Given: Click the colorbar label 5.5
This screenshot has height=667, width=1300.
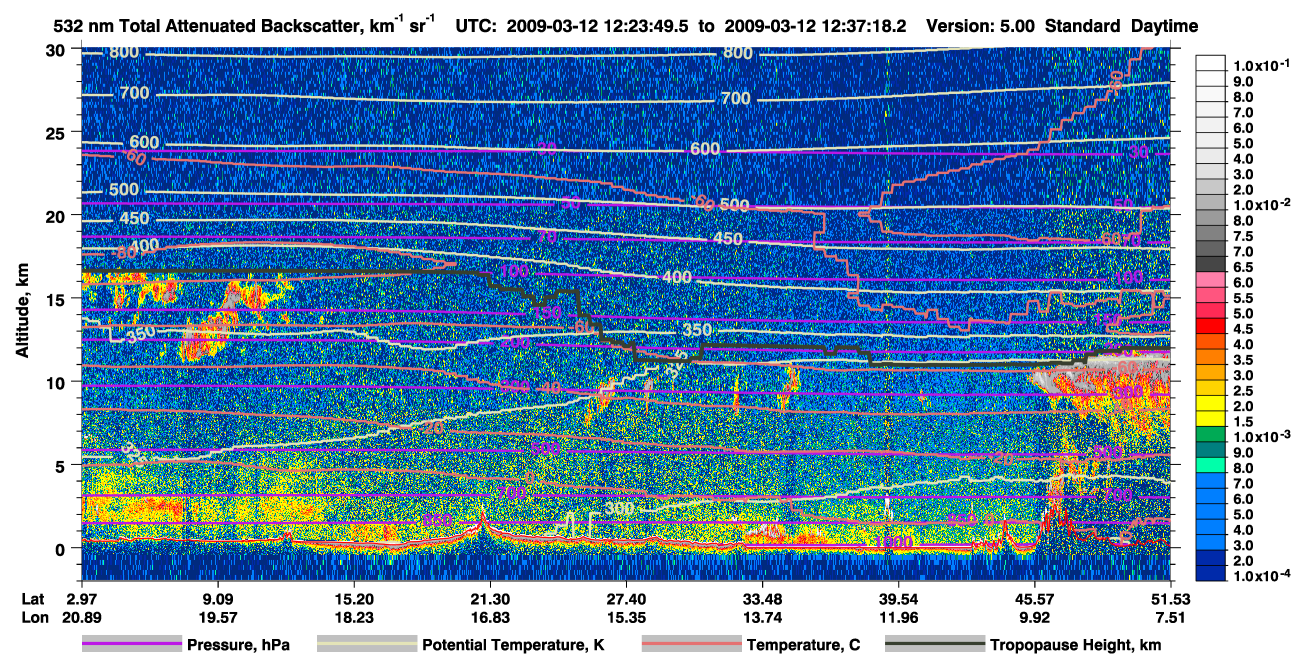Looking at the screenshot, I should point(1243,298).
